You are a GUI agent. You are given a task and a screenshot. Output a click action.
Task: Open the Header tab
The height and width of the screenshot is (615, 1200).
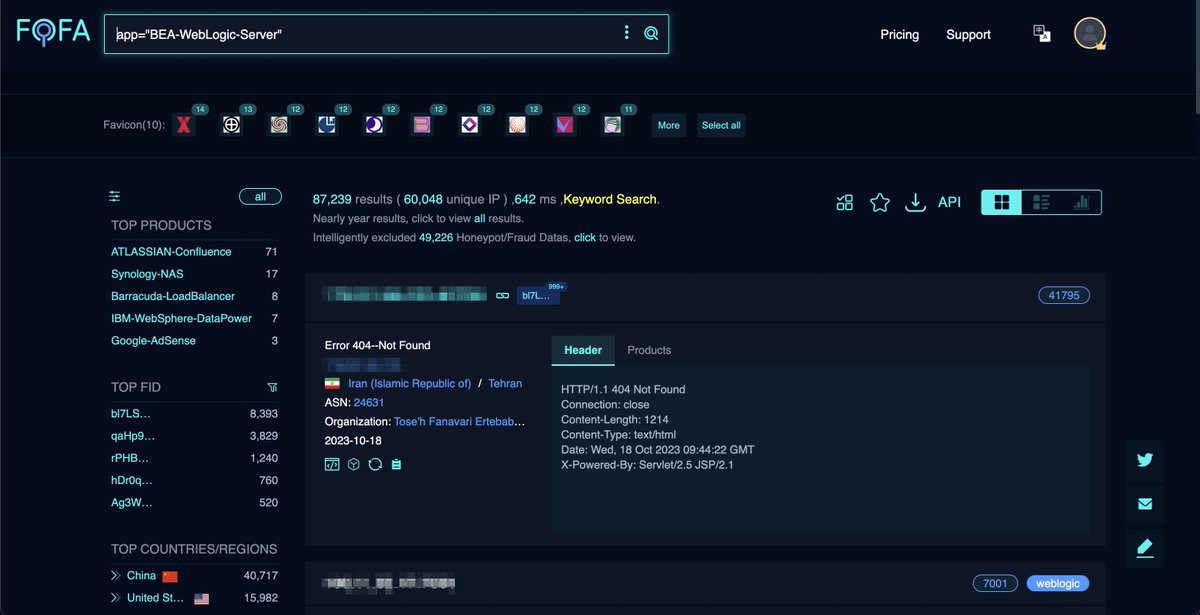pyautogui.click(x=583, y=350)
